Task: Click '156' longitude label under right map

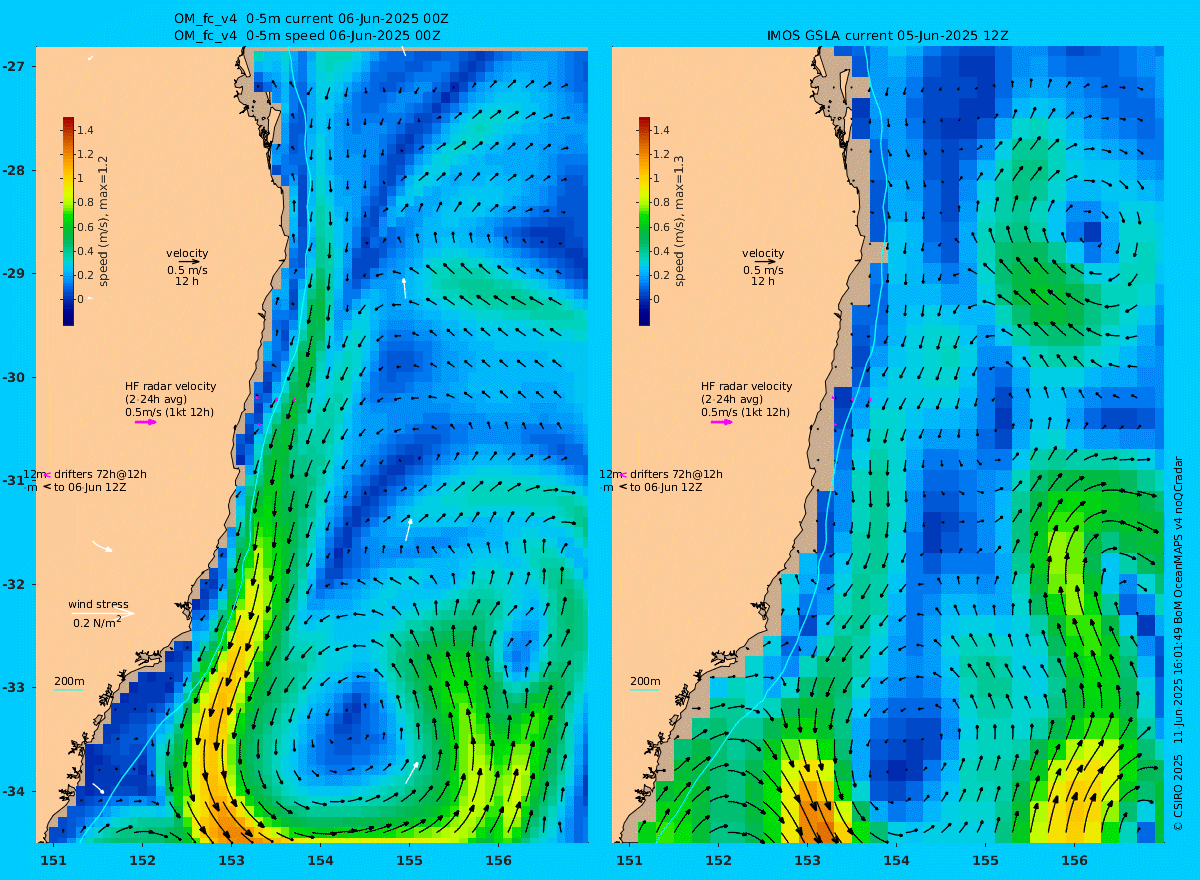Action: pos(1074,859)
